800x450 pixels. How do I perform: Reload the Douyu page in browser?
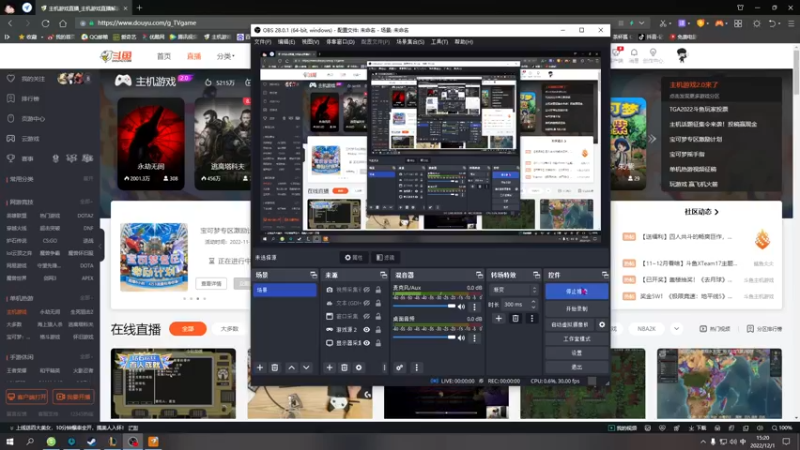coord(45,23)
